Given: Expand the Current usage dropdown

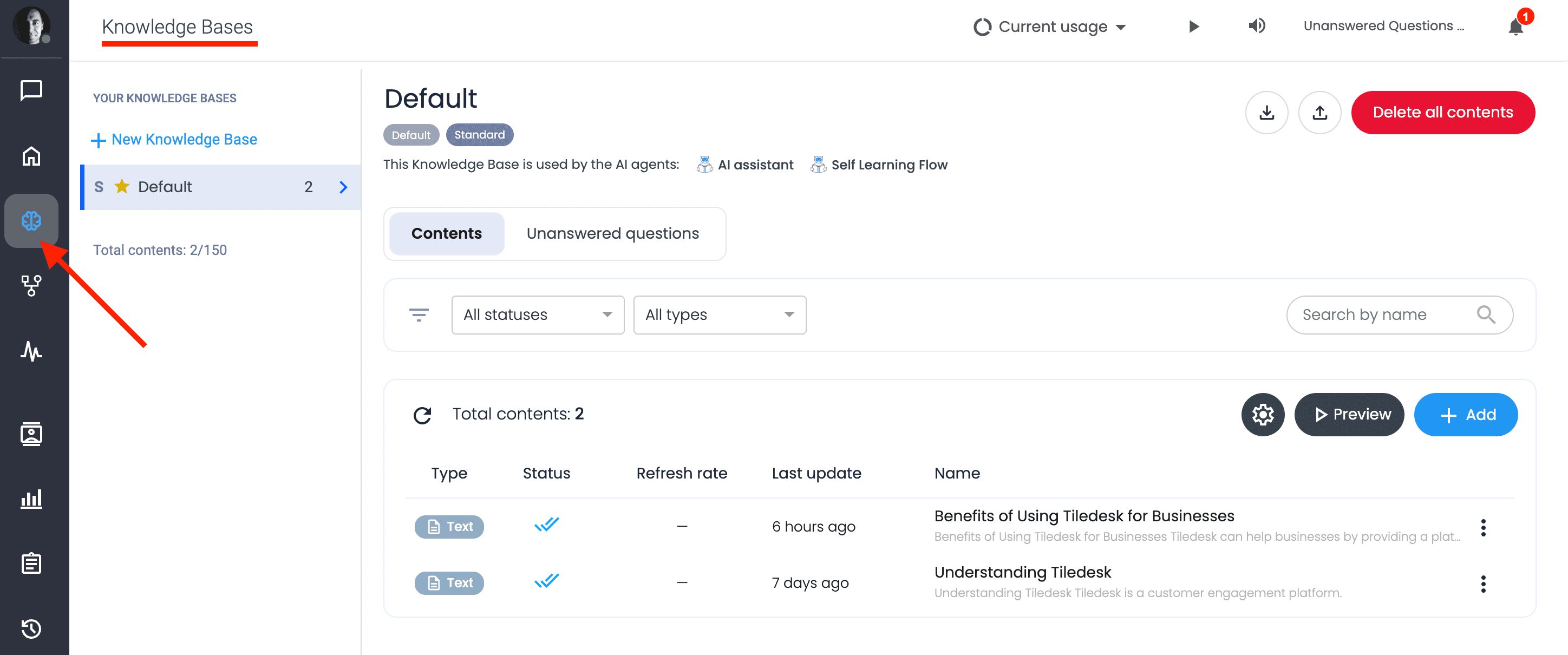Looking at the screenshot, I should click(1049, 27).
